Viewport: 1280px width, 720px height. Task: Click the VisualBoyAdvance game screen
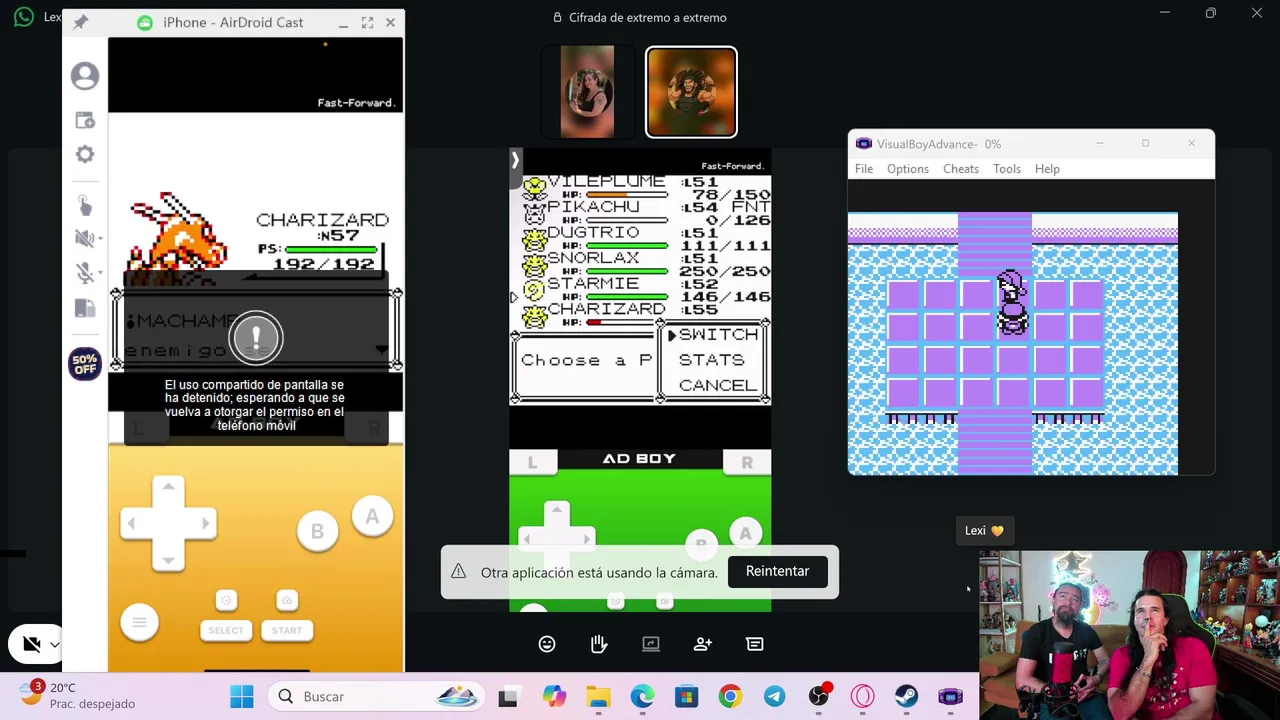(x=1013, y=343)
